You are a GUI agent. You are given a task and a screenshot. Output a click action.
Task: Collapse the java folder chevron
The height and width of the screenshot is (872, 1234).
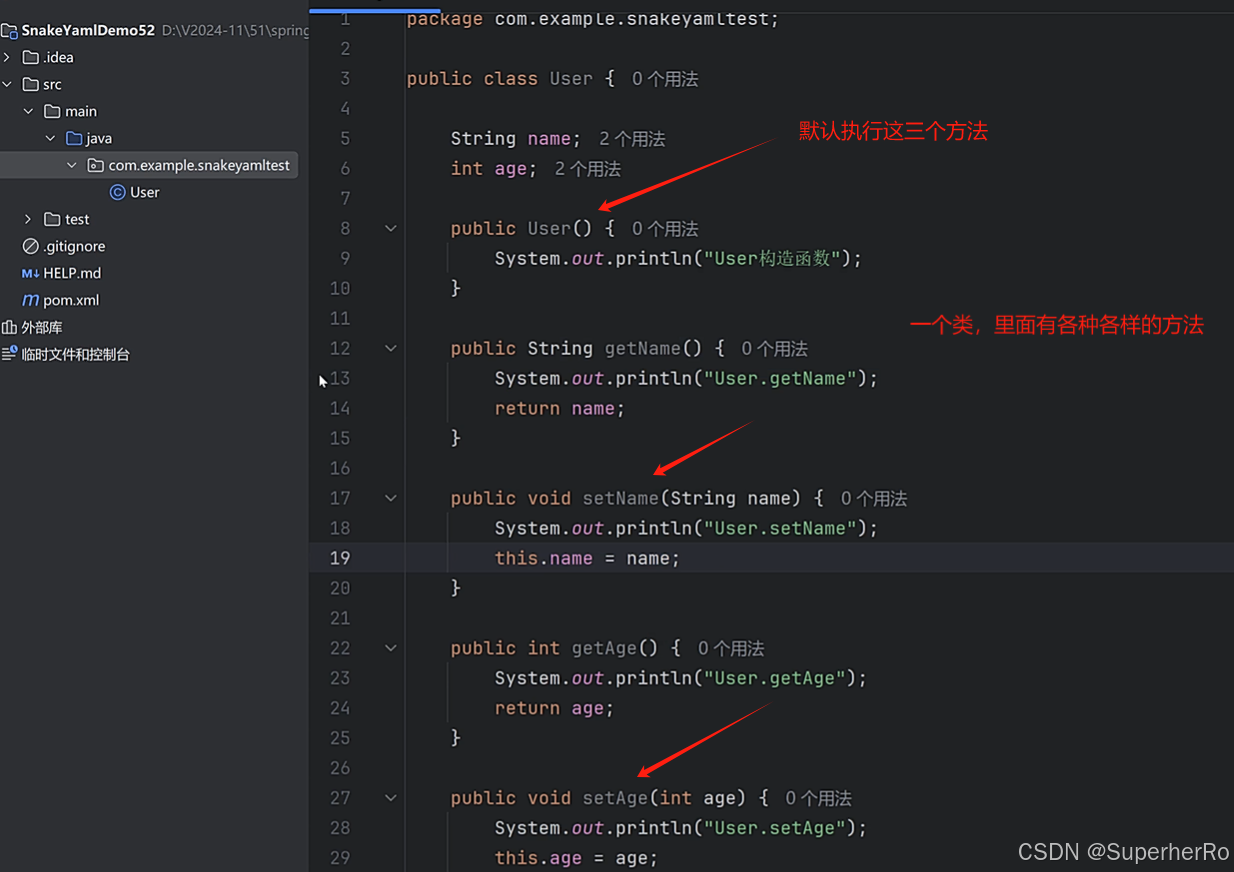click(x=50, y=138)
